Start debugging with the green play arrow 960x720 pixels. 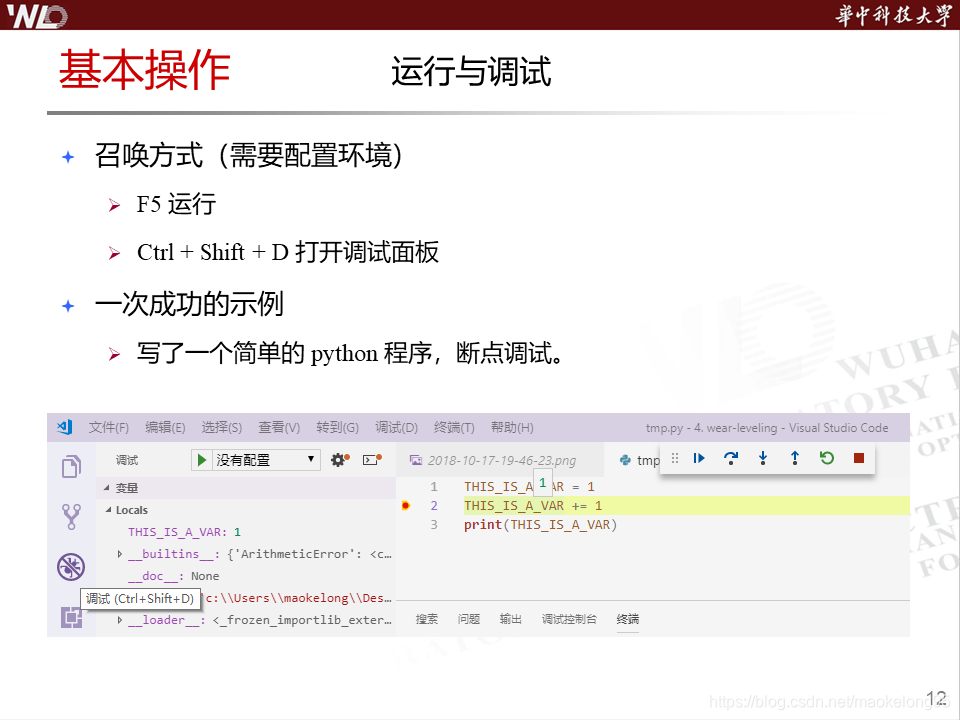tap(201, 460)
